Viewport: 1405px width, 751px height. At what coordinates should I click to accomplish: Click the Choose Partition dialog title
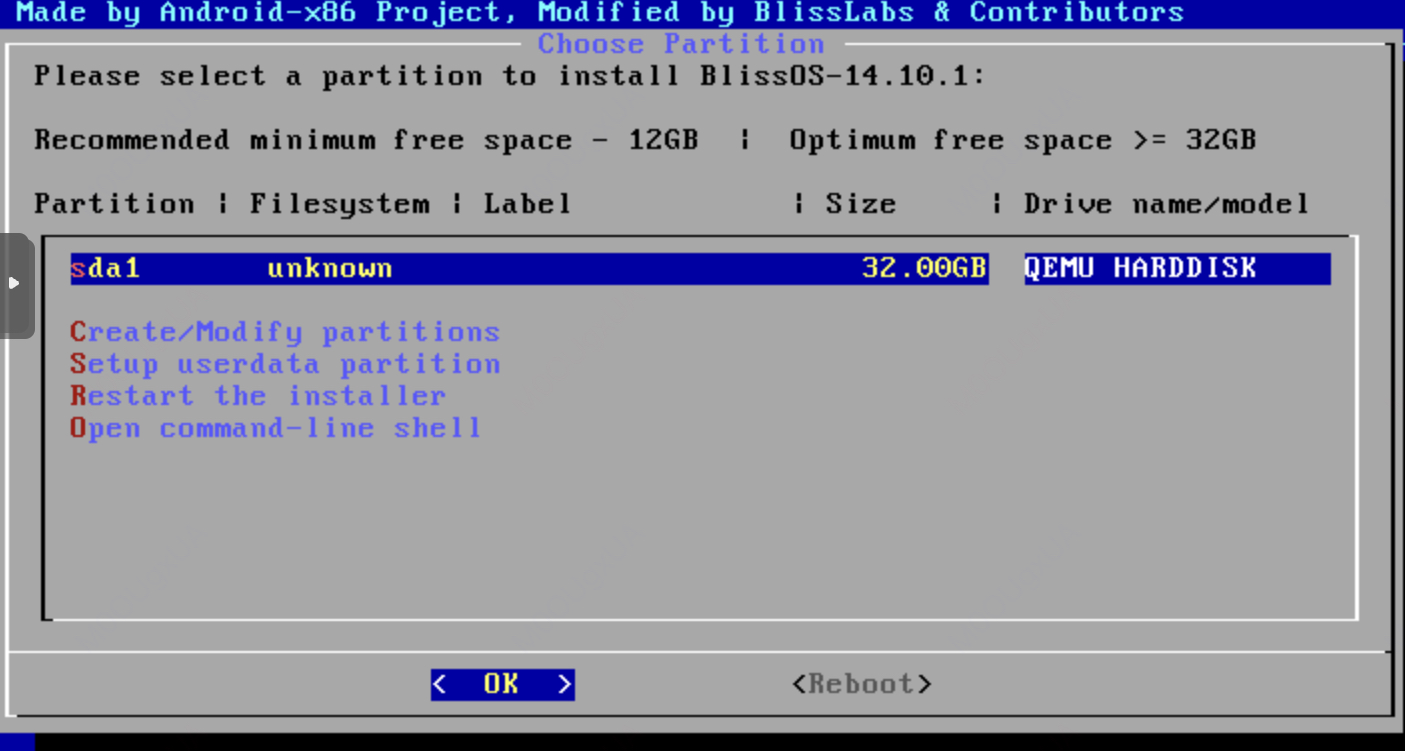pos(682,44)
